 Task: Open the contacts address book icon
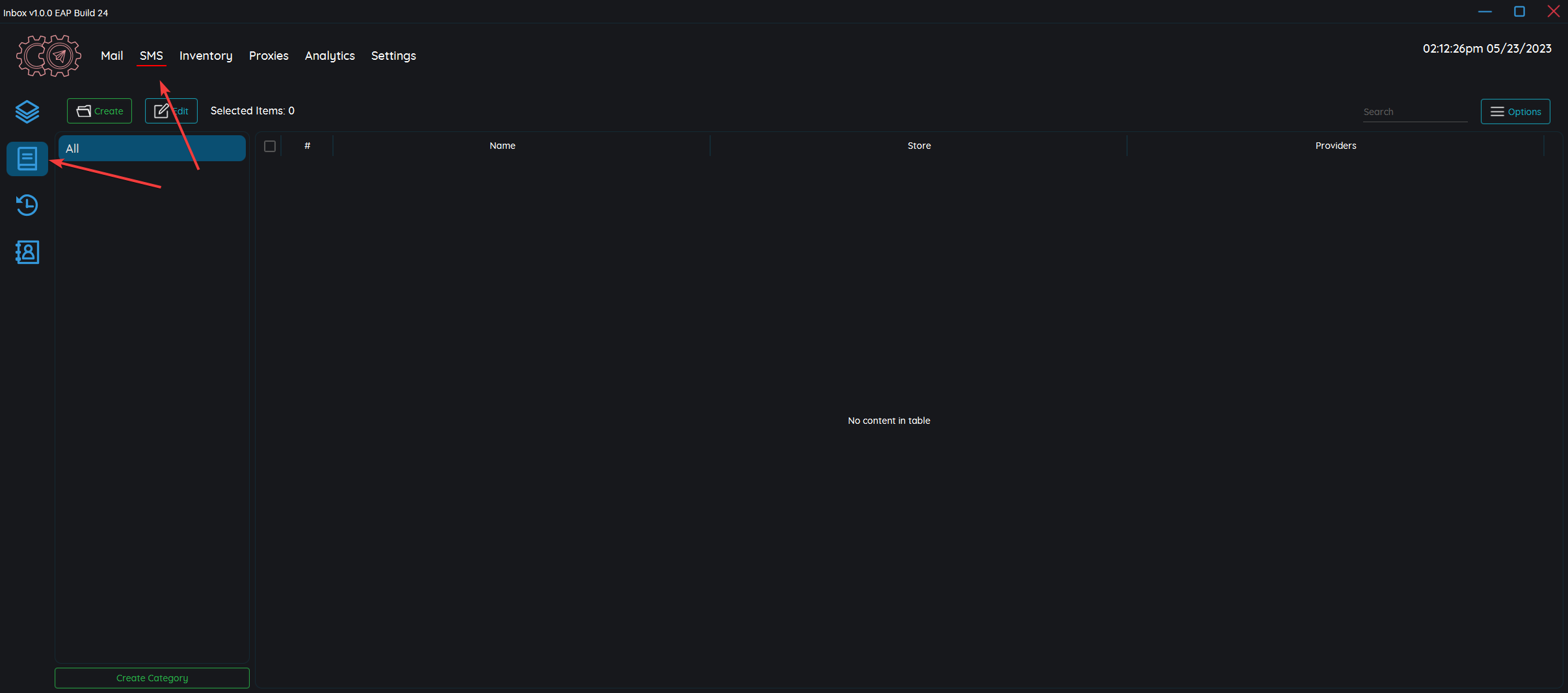click(x=27, y=252)
